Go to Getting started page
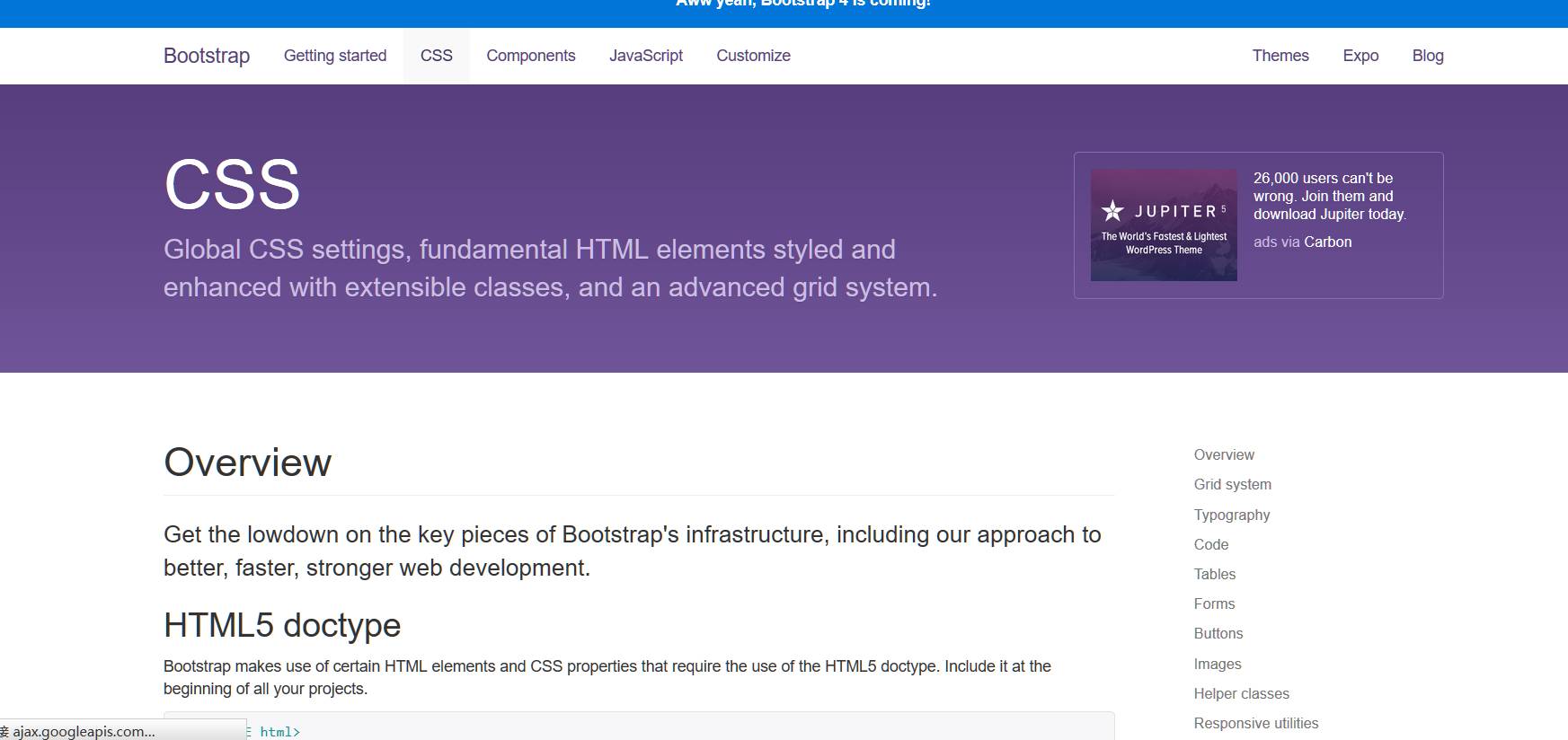The image size is (1568, 740). tap(335, 56)
